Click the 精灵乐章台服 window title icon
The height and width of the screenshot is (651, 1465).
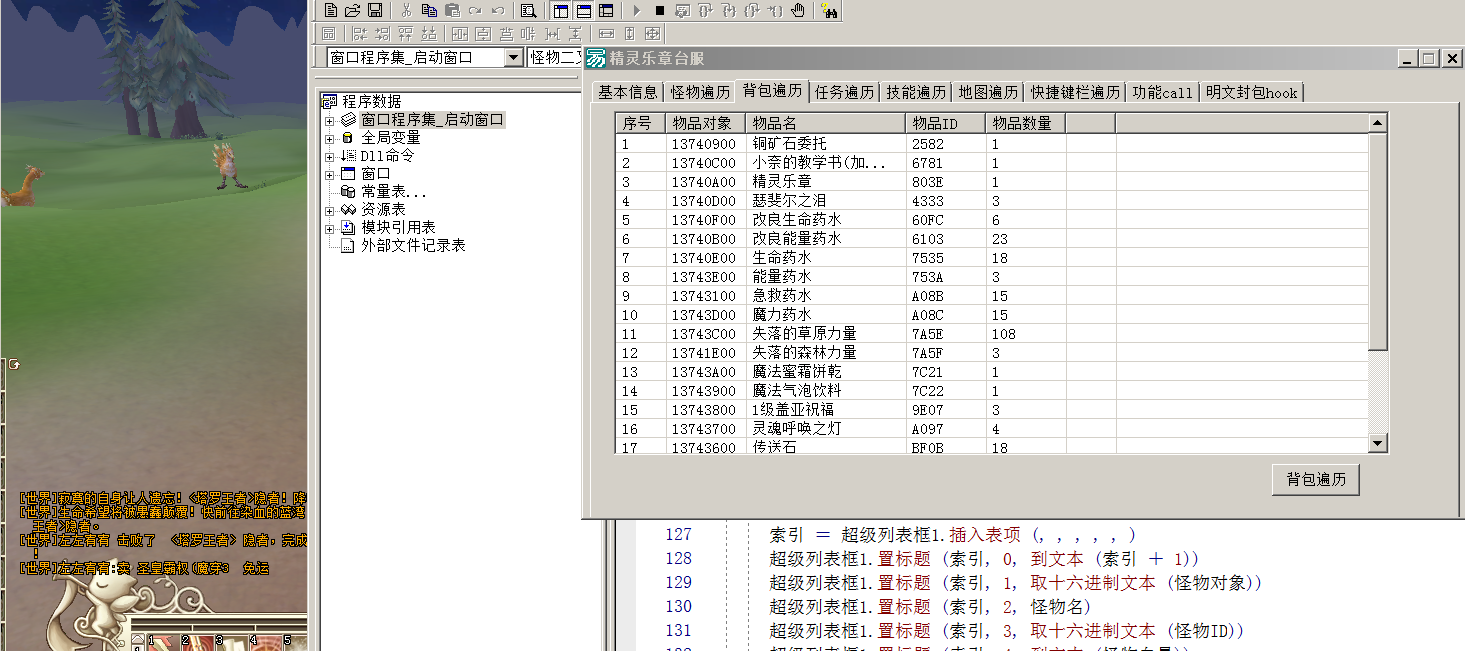(596, 58)
